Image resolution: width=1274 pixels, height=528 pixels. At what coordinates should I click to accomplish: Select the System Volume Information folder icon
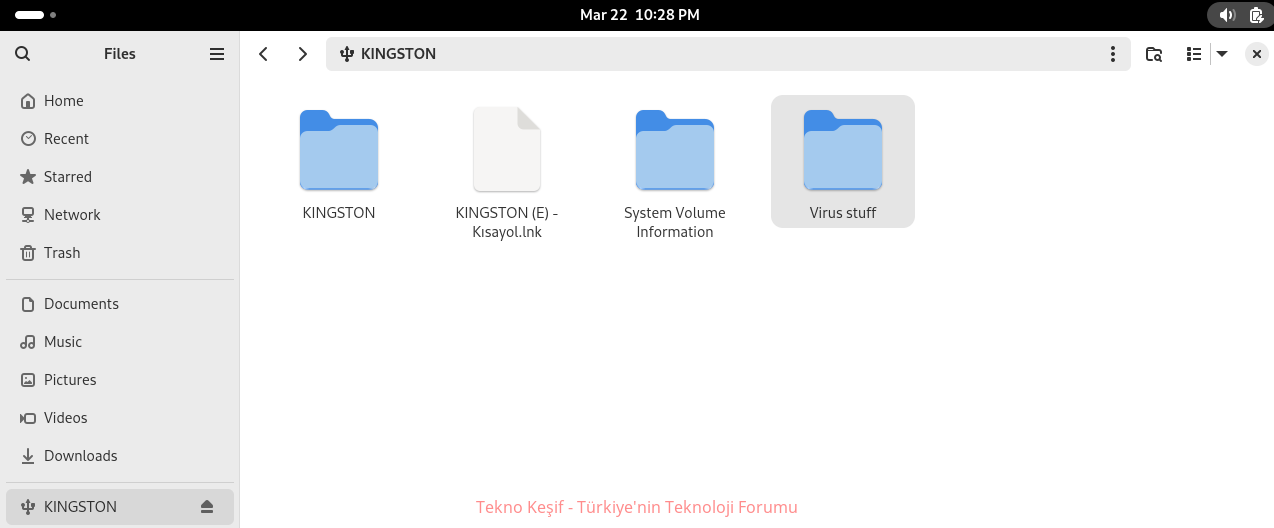tap(675, 150)
